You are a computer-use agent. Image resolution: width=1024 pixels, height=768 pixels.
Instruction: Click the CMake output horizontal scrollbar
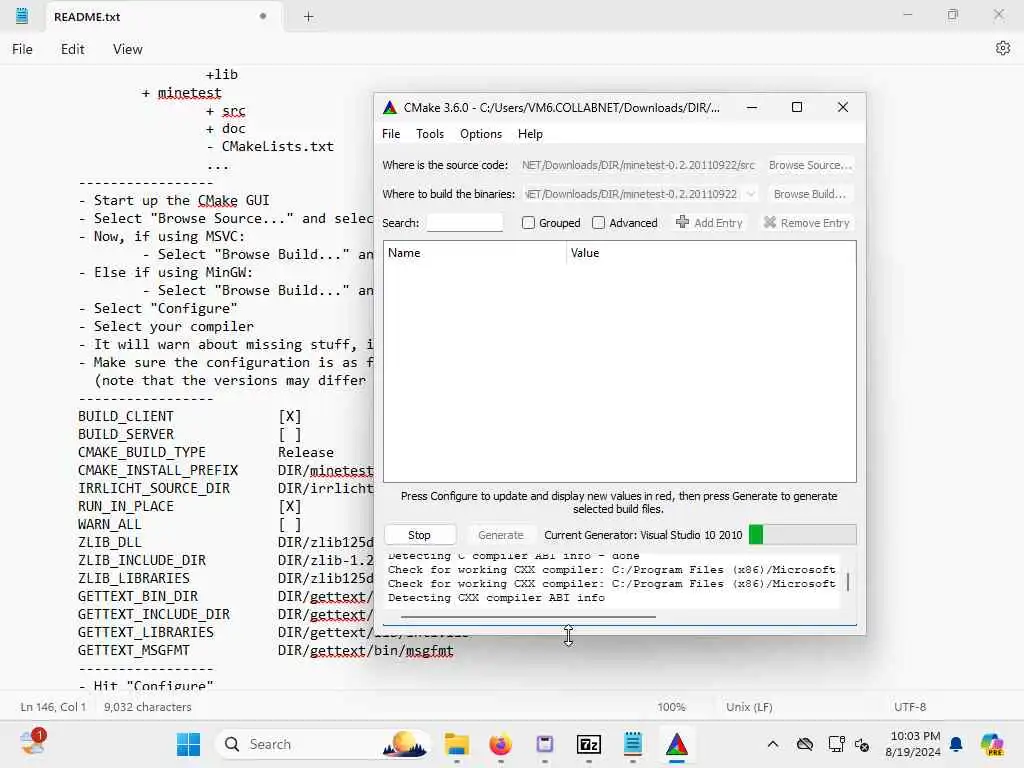click(x=528, y=616)
